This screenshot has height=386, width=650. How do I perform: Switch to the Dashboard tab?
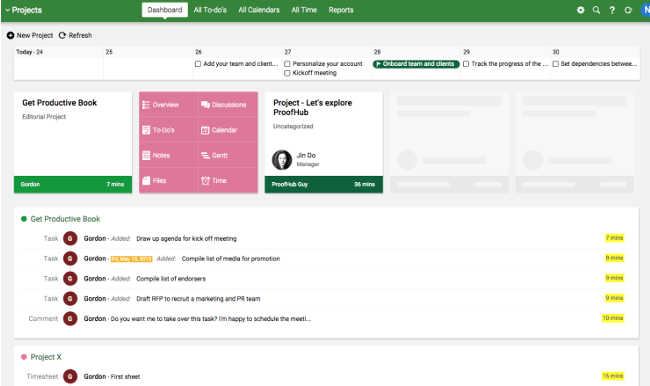[165, 10]
